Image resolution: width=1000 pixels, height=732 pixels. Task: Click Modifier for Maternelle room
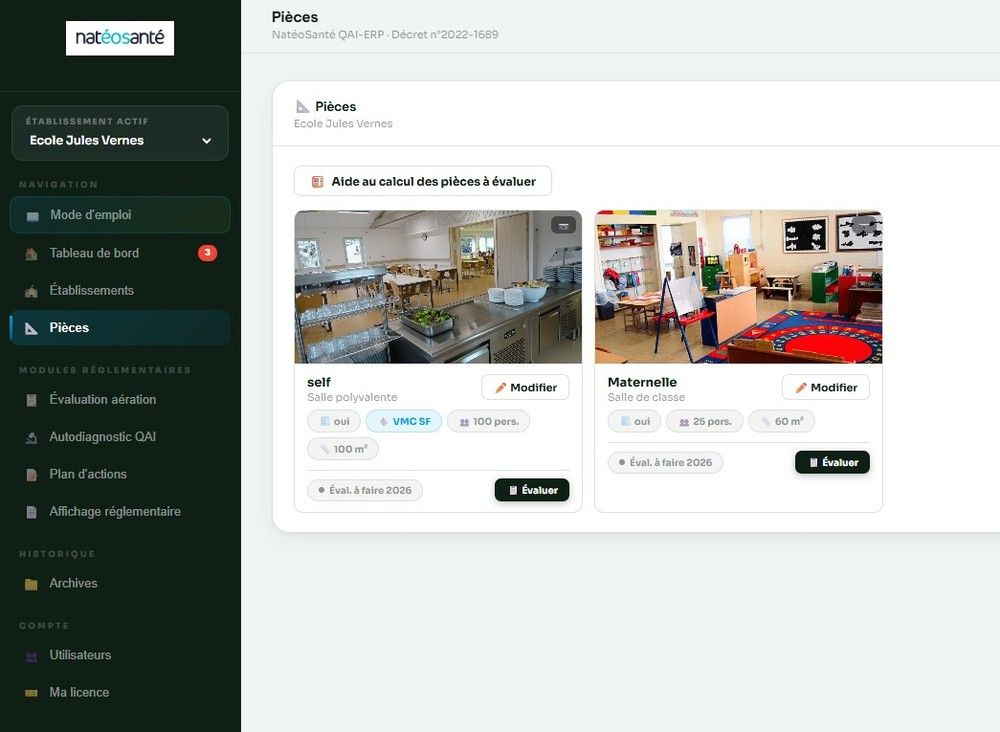pyautogui.click(x=826, y=388)
